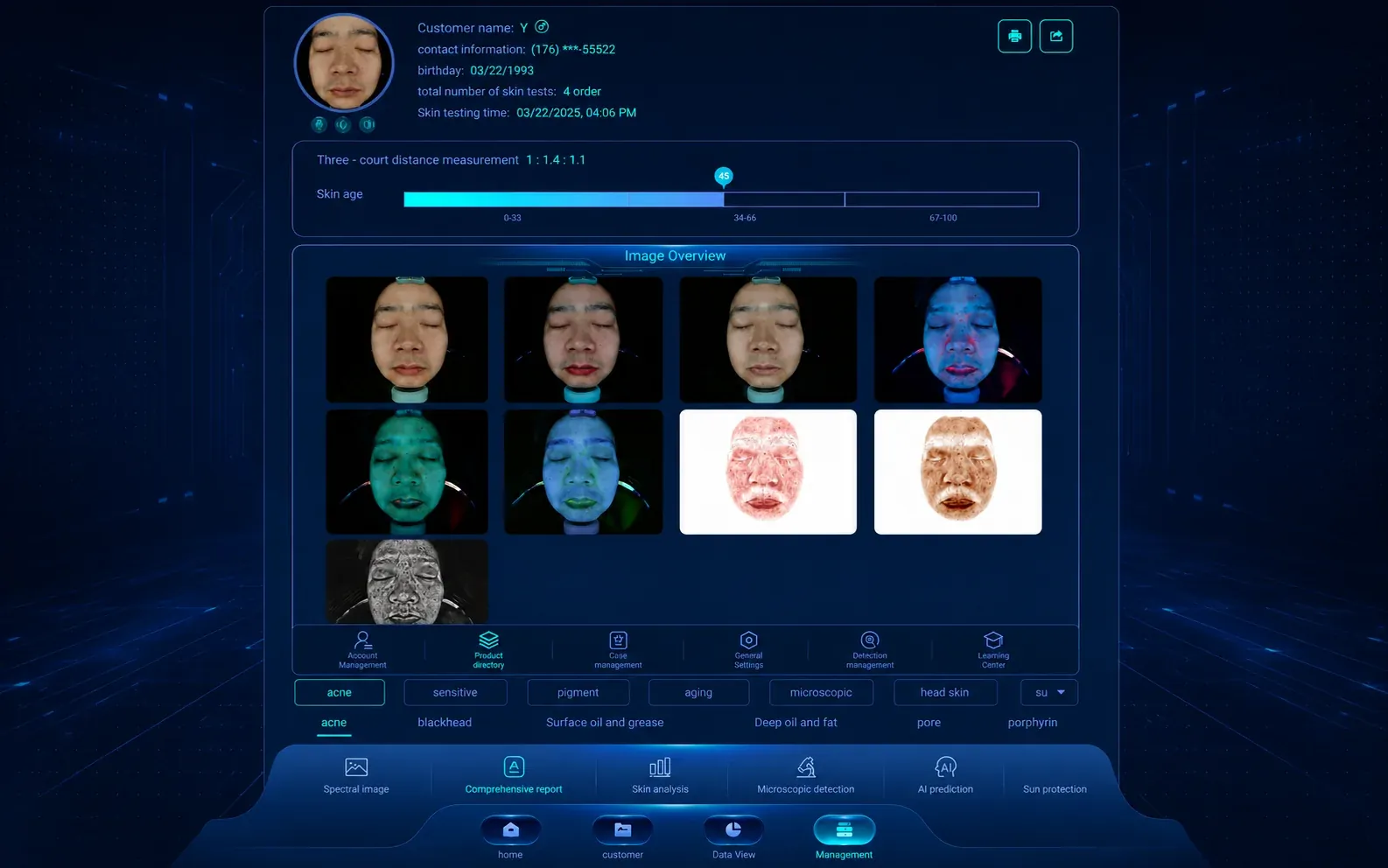Image resolution: width=1388 pixels, height=868 pixels.
Task: Open General Settings
Action: (748, 649)
